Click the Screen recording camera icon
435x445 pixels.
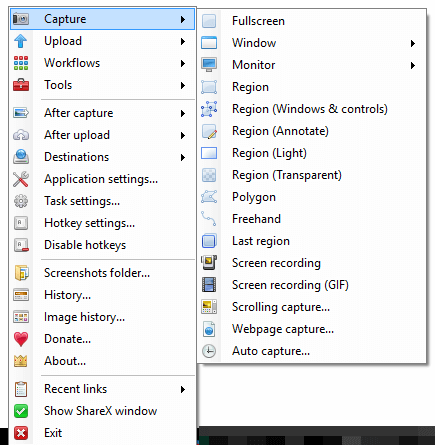[x=209, y=263]
